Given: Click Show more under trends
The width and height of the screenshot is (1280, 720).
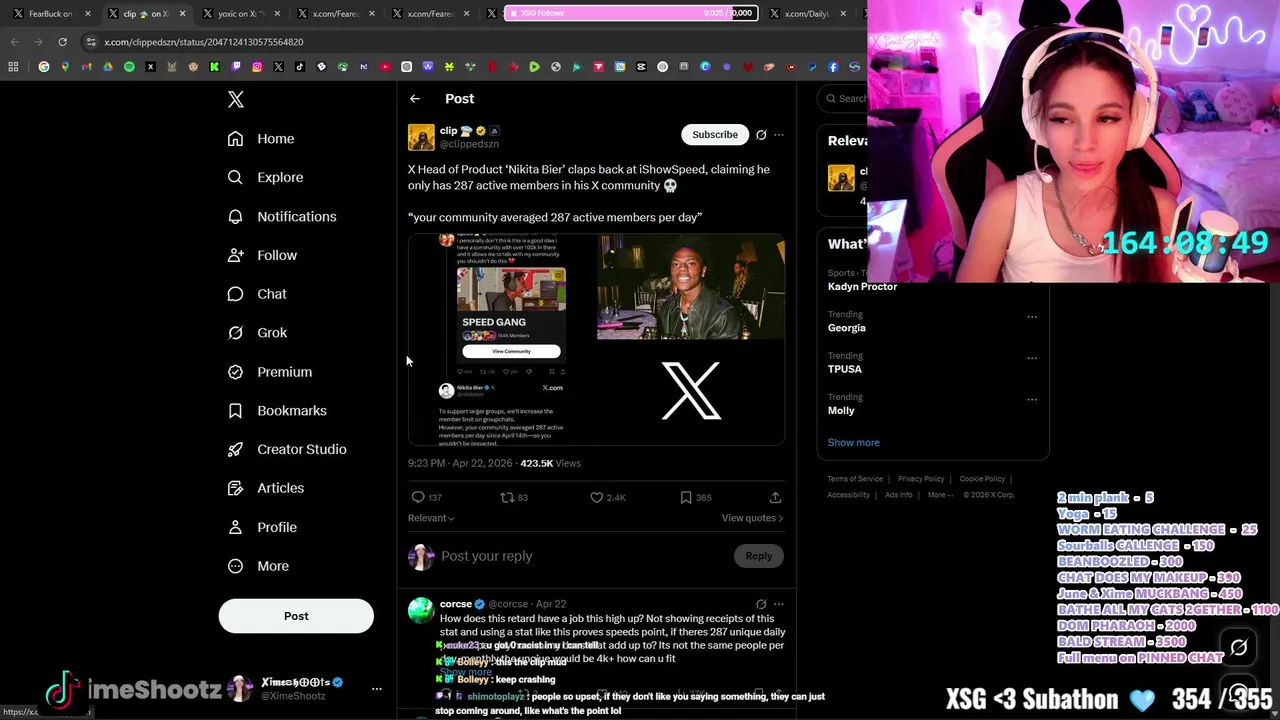Looking at the screenshot, I should (x=853, y=442).
